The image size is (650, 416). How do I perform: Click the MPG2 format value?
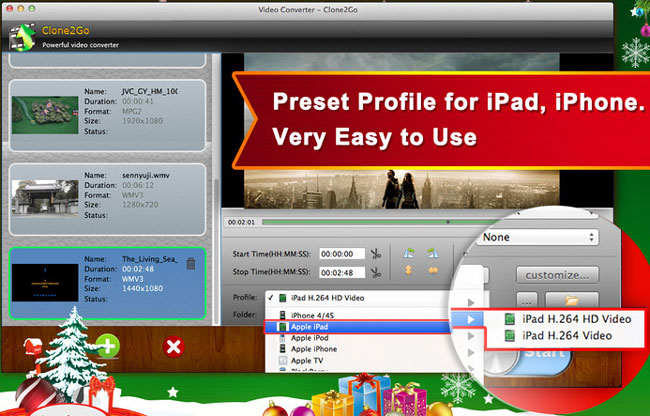tap(132, 111)
